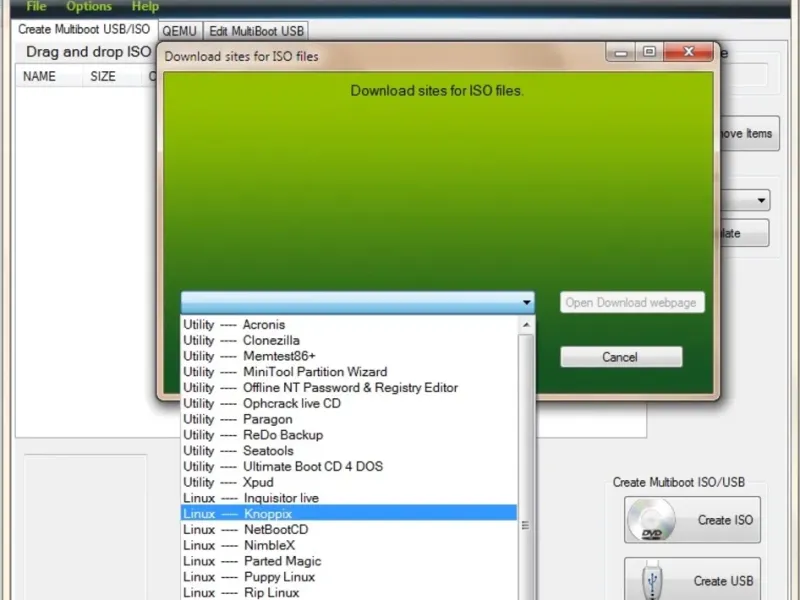Click the Remove Items button
Screen dimensions: 800x600
(748, 134)
